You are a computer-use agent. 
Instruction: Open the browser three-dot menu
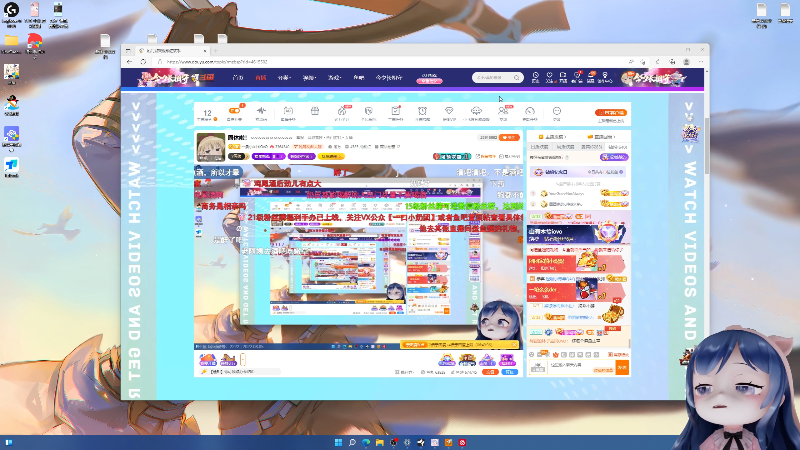tap(701, 62)
